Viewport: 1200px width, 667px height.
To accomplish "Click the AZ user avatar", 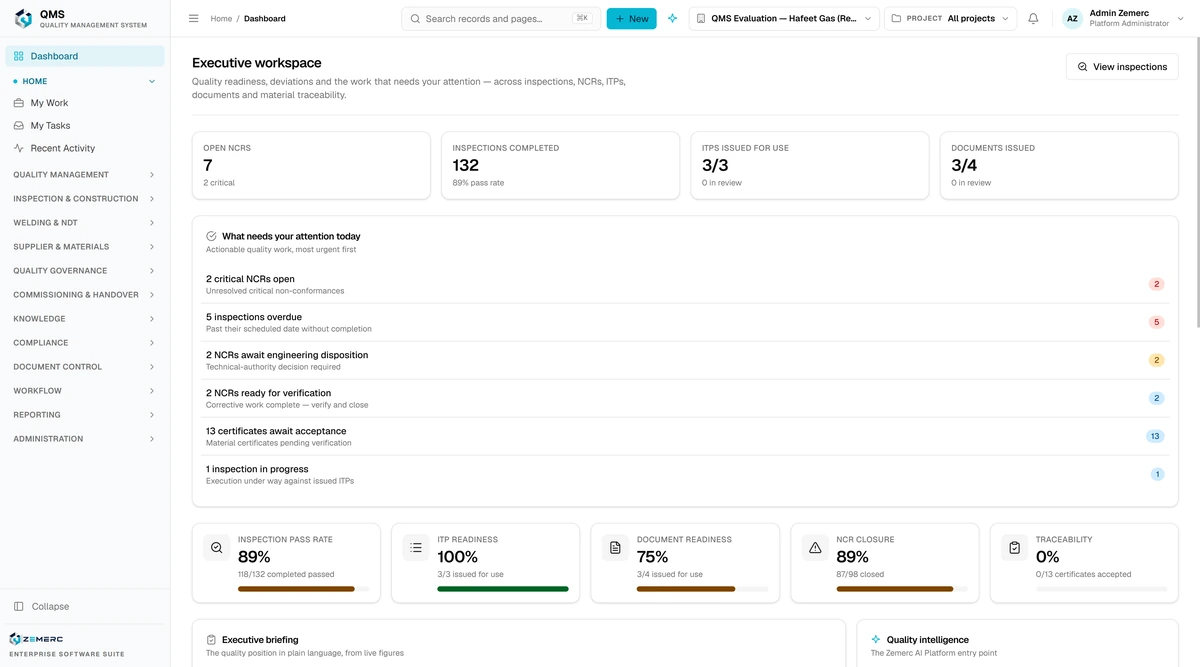I will click(1072, 19).
